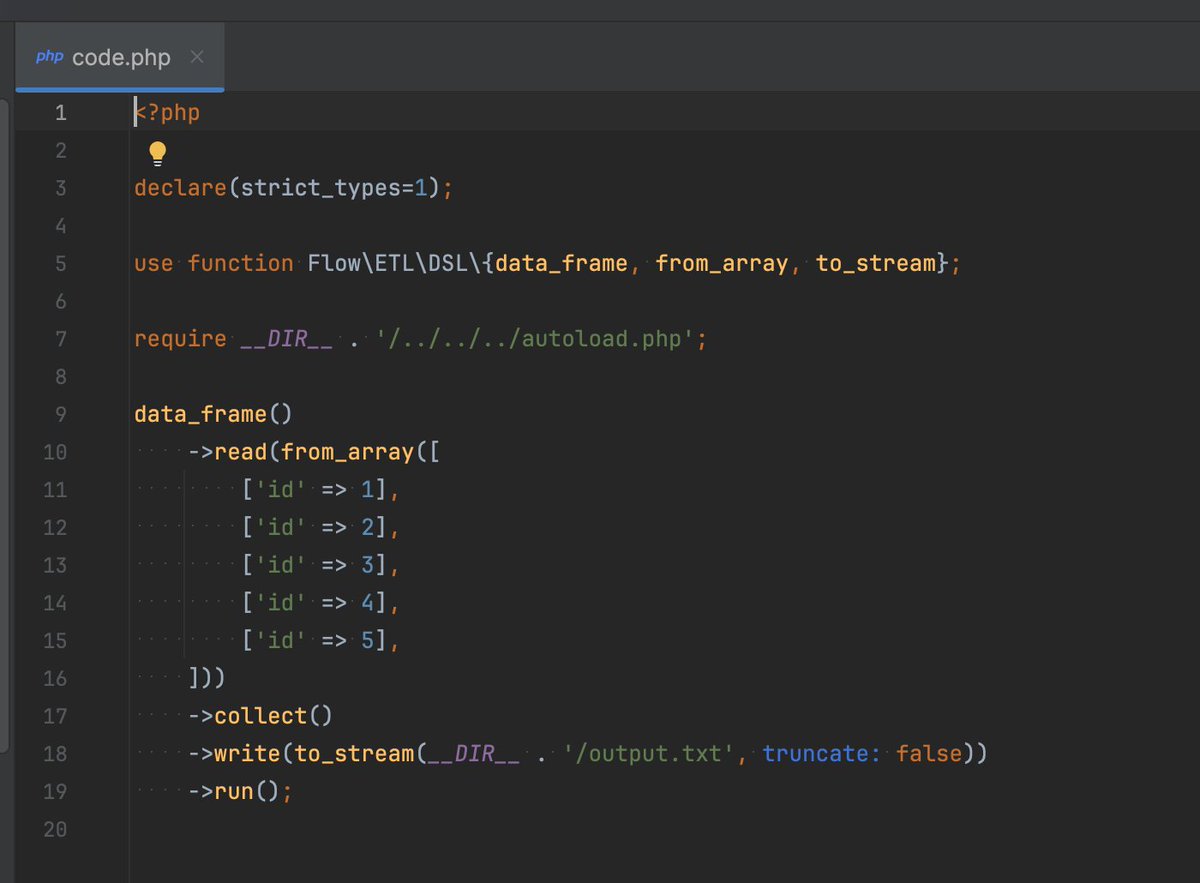
Task: Place cursor on the <?php opening tag
Action: [168, 113]
